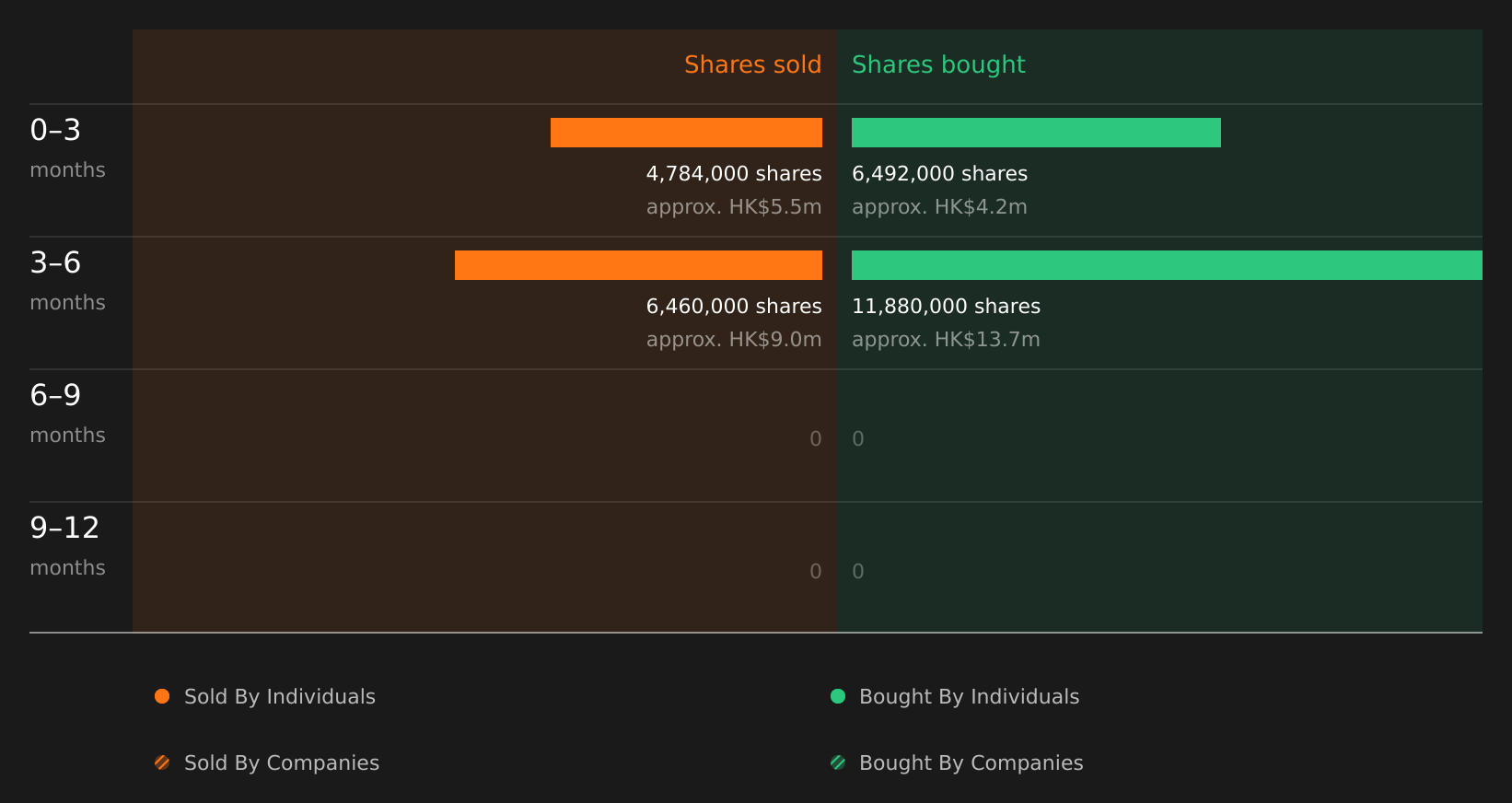Viewport: 1512px width, 803px height.
Task: Click the orange Sold By Individuals legend dot
Action: click(162, 696)
